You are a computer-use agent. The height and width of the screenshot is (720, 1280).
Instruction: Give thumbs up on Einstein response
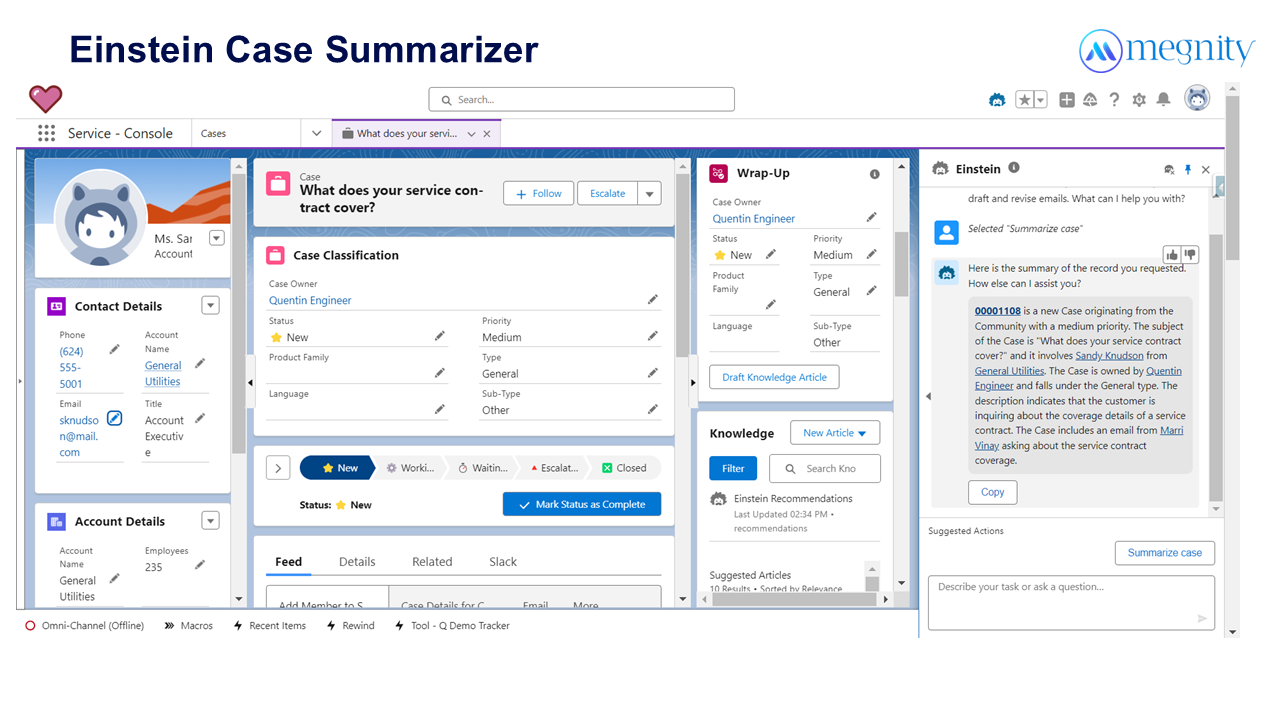tap(1172, 255)
